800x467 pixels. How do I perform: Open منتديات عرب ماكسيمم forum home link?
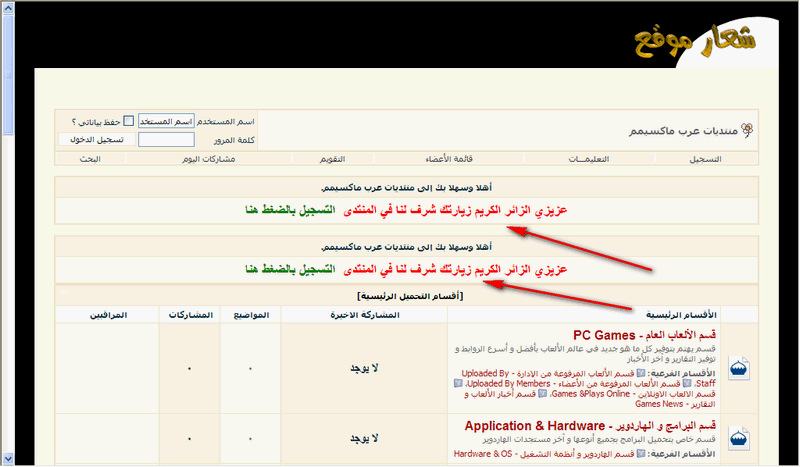tap(683, 131)
